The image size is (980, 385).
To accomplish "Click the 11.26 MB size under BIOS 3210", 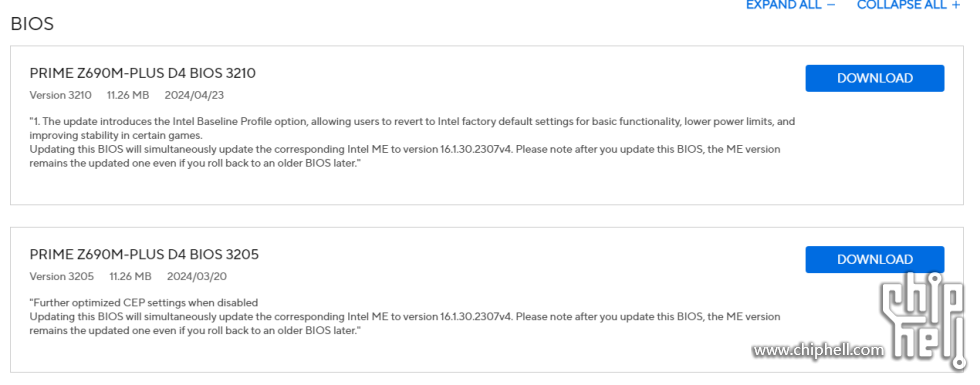I will [x=128, y=96].
